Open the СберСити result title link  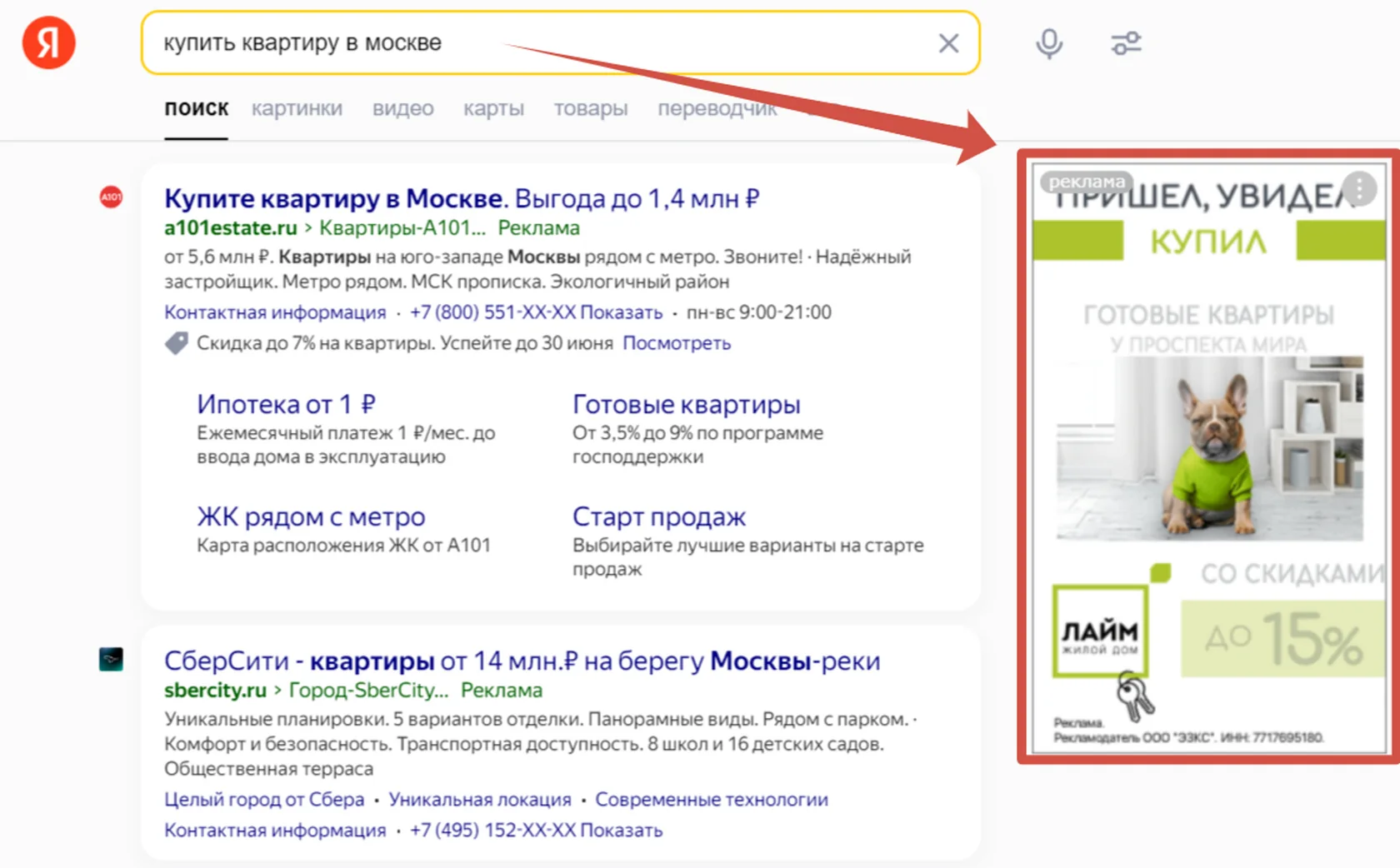tap(522, 661)
